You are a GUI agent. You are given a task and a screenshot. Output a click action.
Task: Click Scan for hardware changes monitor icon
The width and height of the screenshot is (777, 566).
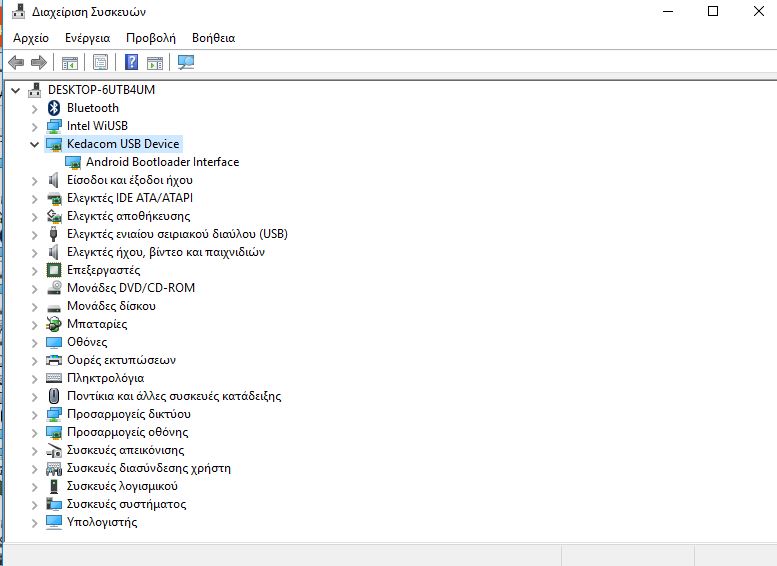185,63
